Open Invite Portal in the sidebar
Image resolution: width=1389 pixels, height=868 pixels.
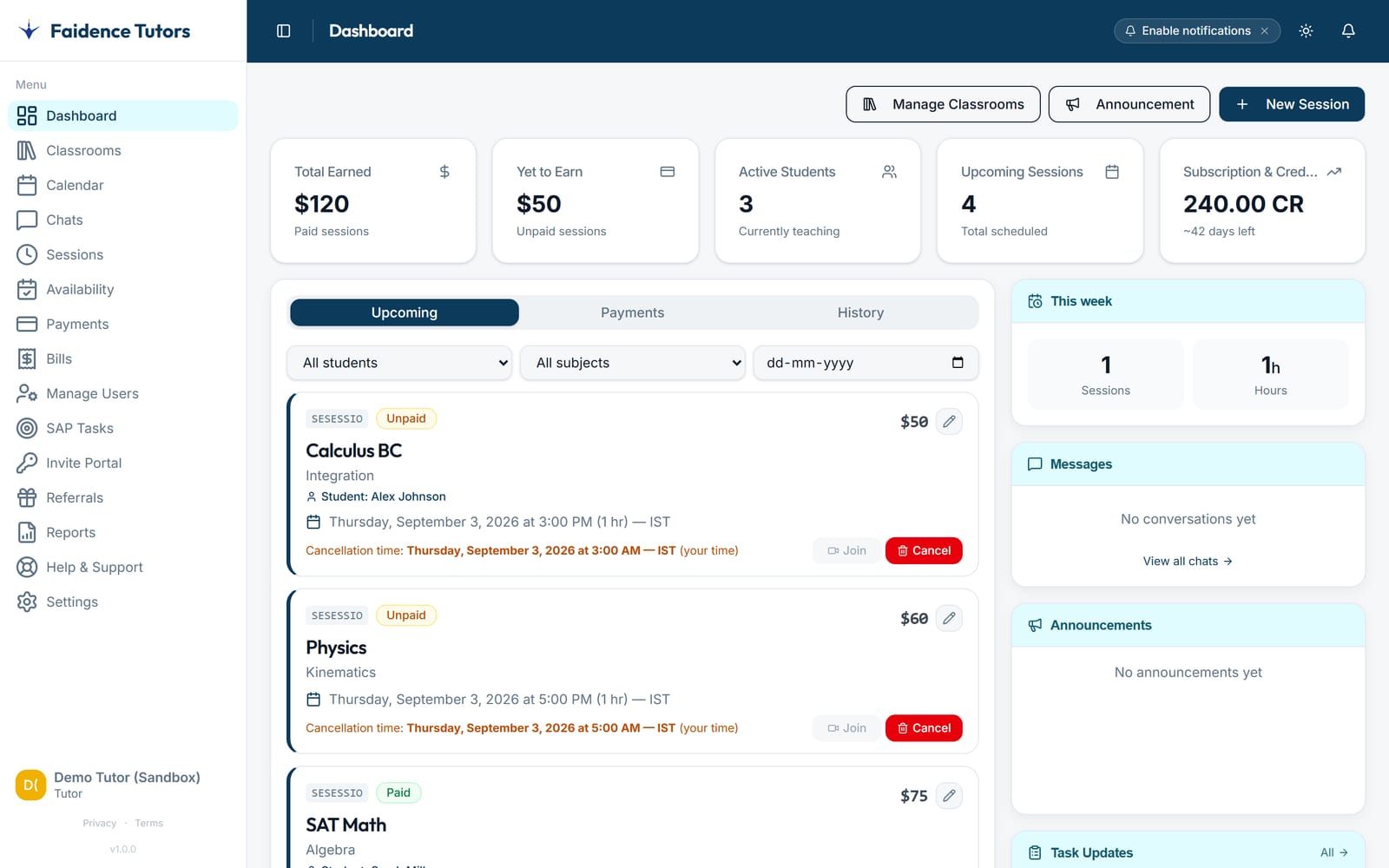(122, 463)
